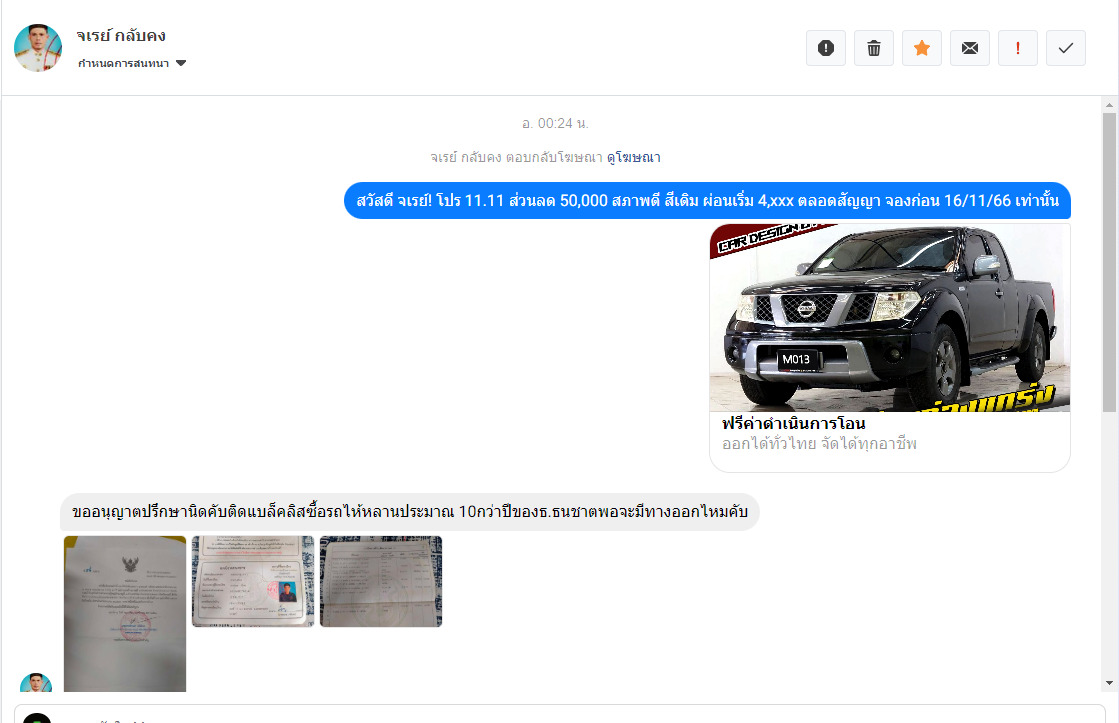Open the black Nissan pickup ad image

tap(889, 317)
